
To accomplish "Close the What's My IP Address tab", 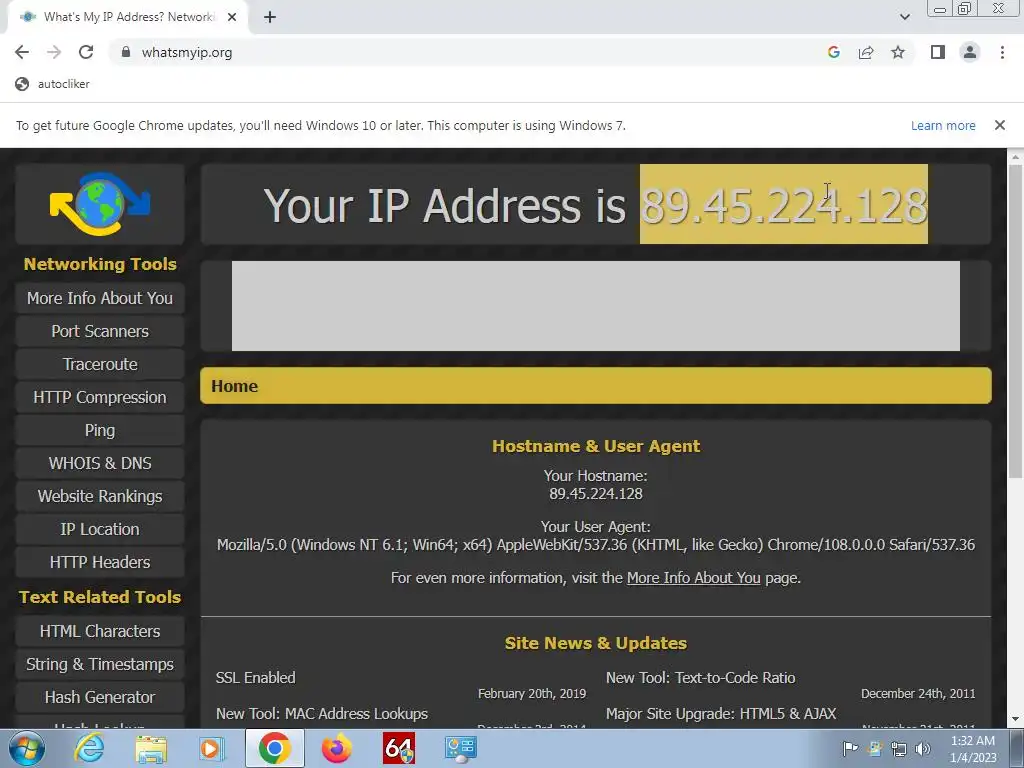I will tap(232, 17).
